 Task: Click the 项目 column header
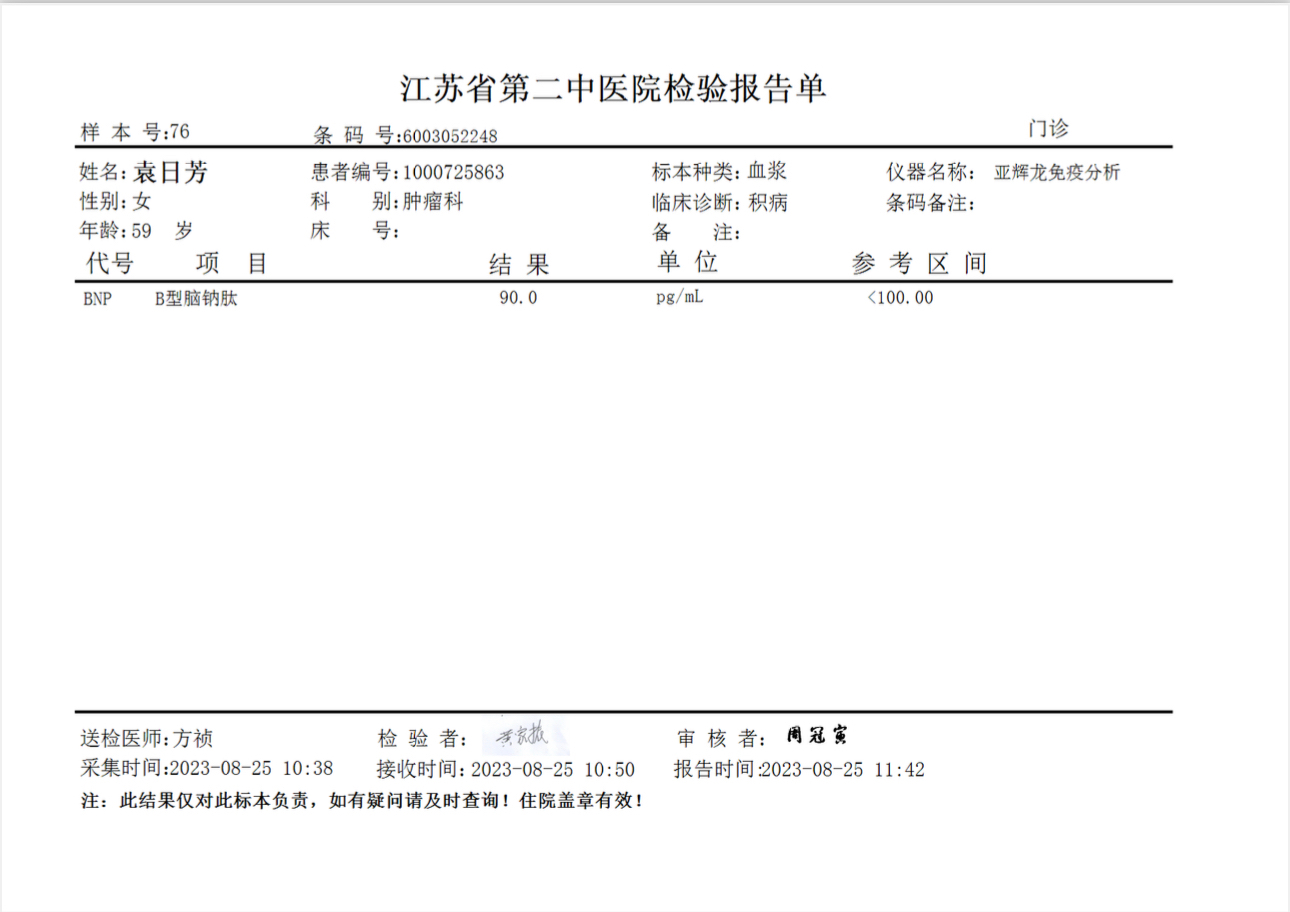[x=232, y=264]
